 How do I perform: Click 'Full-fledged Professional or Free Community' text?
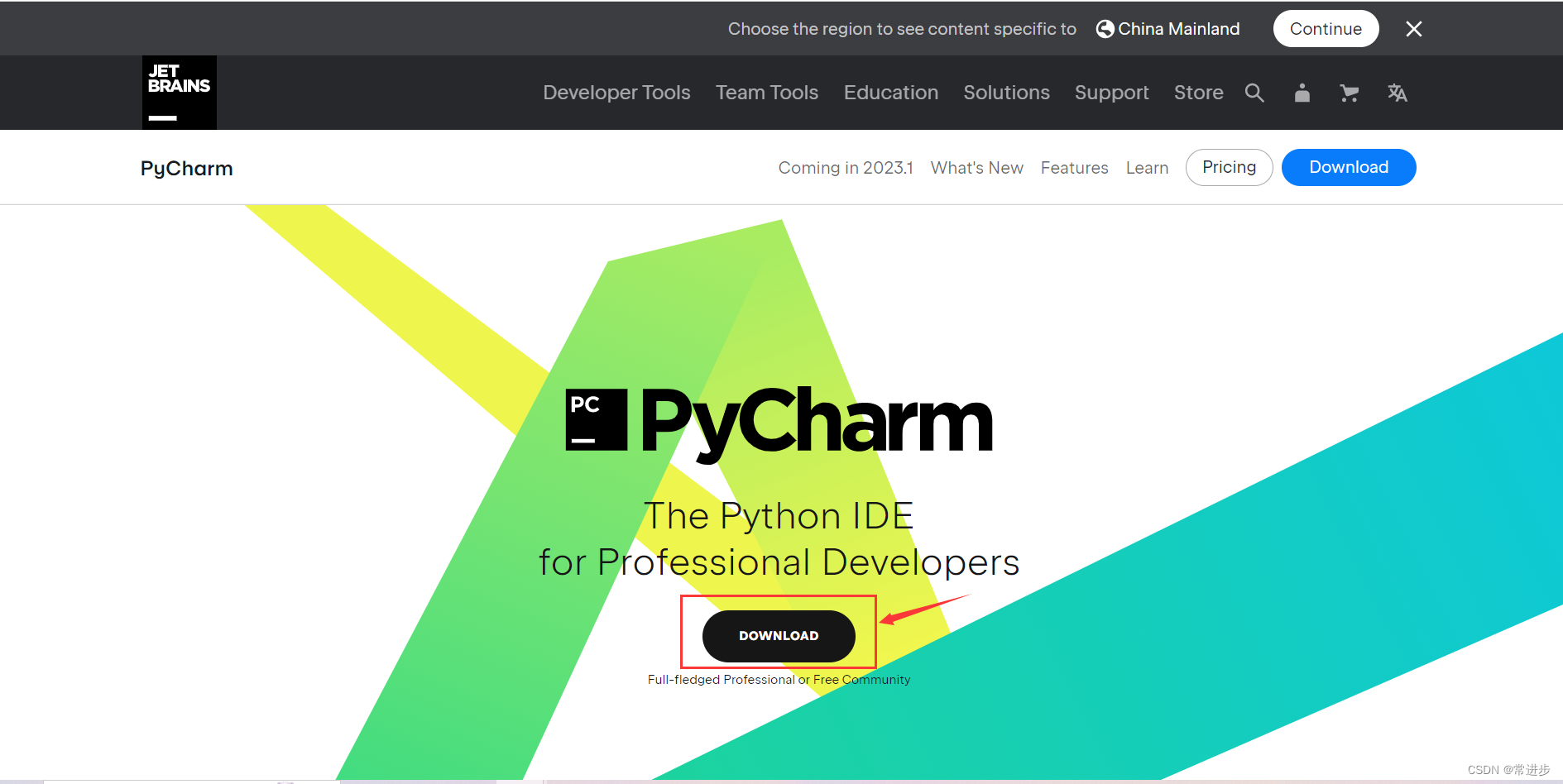point(779,680)
